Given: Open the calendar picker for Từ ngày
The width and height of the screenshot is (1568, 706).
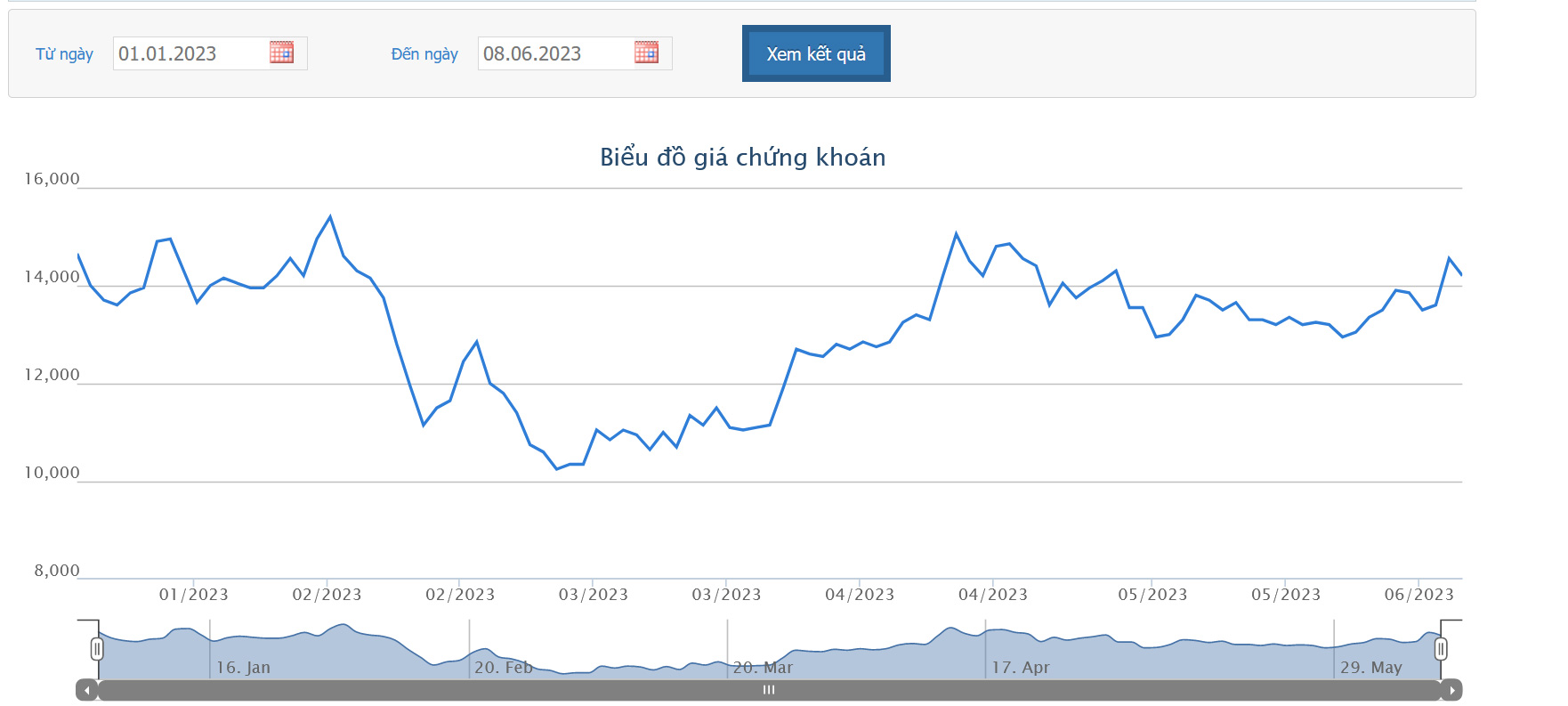Looking at the screenshot, I should coord(281,53).
